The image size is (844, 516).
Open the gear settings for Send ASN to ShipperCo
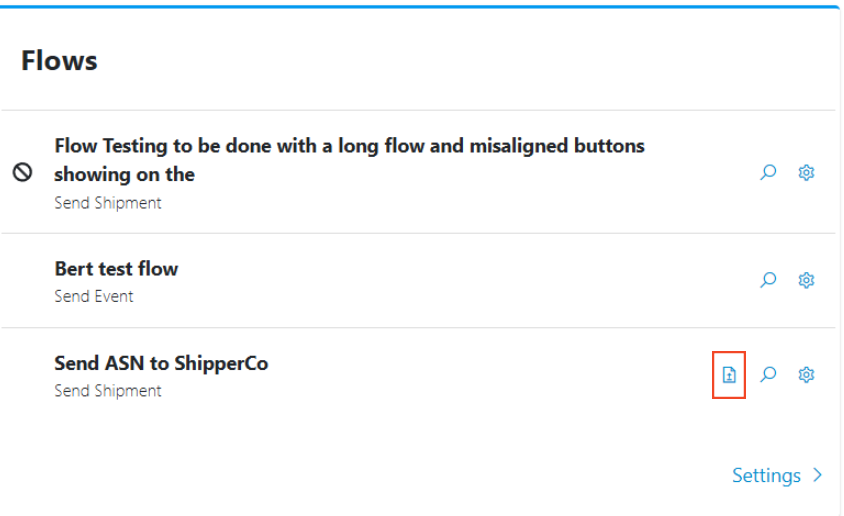(806, 375)
